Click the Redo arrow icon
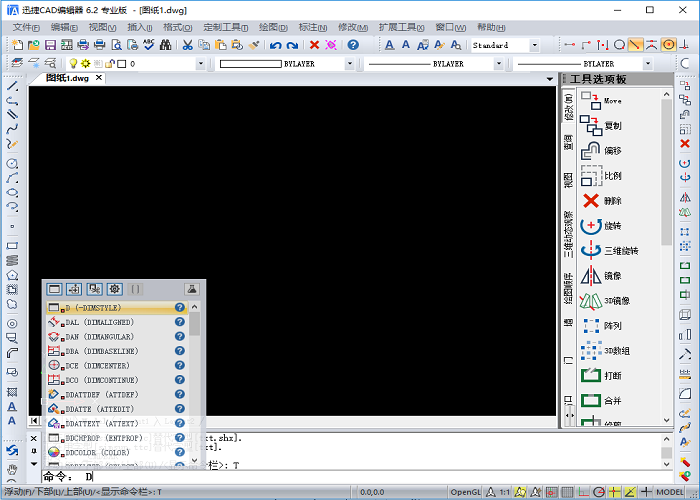 coord(292,45)
